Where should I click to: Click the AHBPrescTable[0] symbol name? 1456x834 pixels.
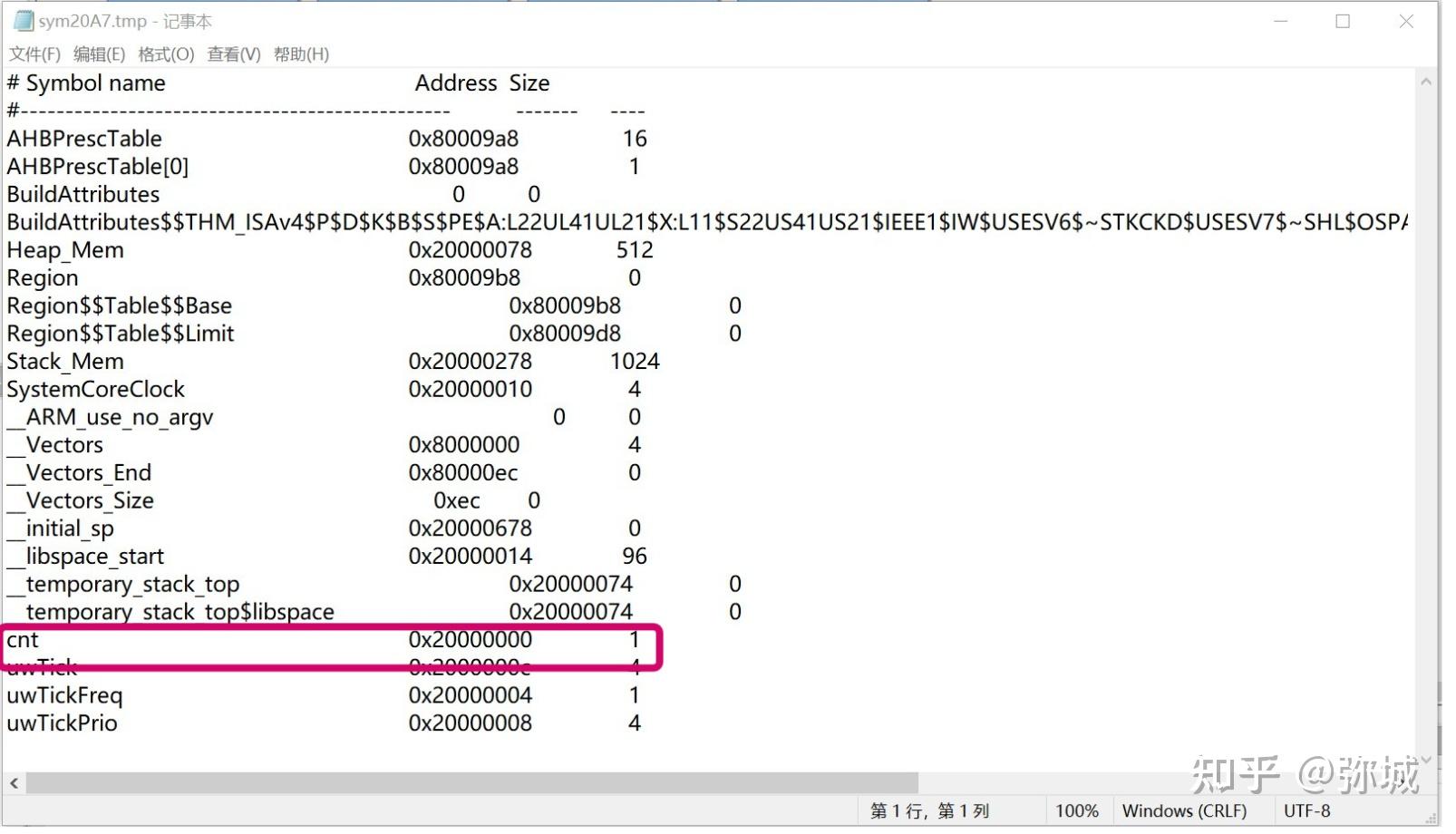click(98, 167)
